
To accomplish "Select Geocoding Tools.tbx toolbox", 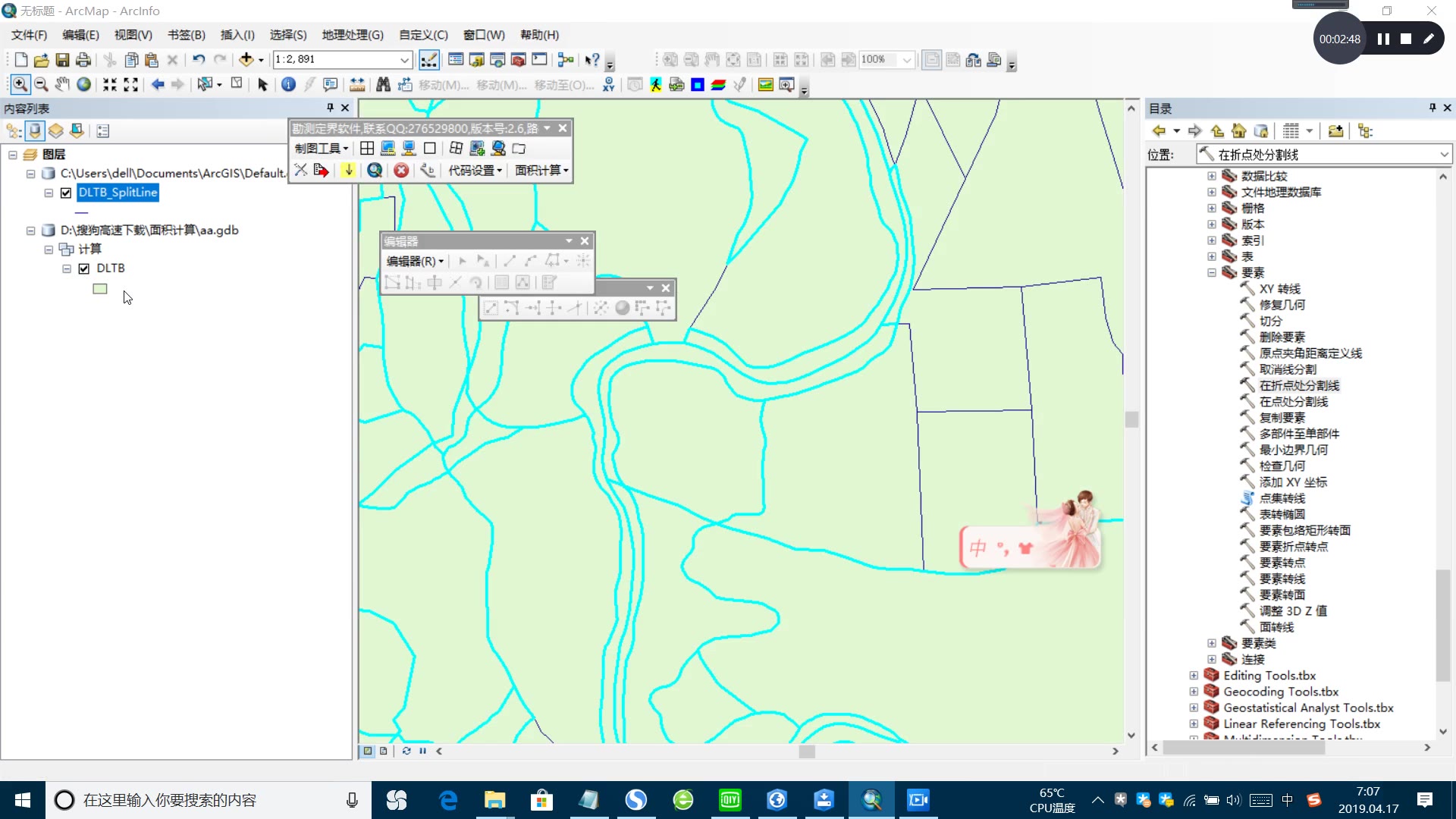I will click(x=1280, y=692).
